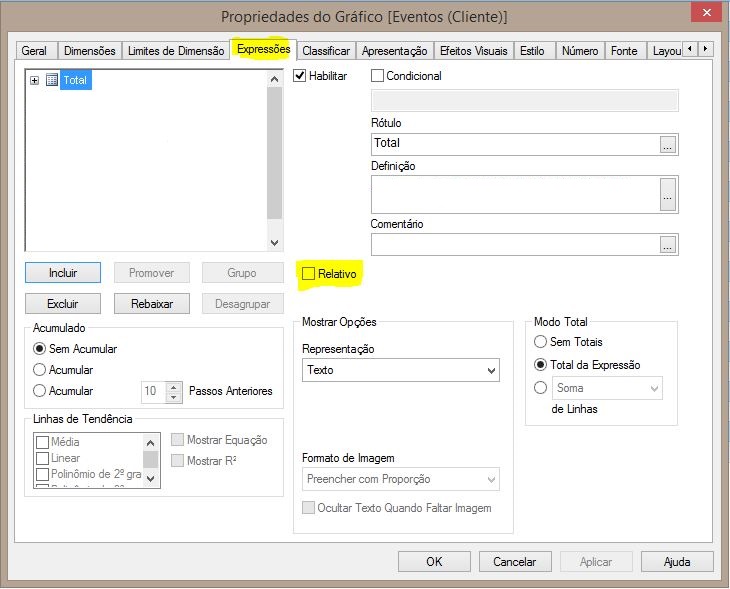Toggle the Condicional checkbox
730x589 pixels.
[x=378, y=76]
